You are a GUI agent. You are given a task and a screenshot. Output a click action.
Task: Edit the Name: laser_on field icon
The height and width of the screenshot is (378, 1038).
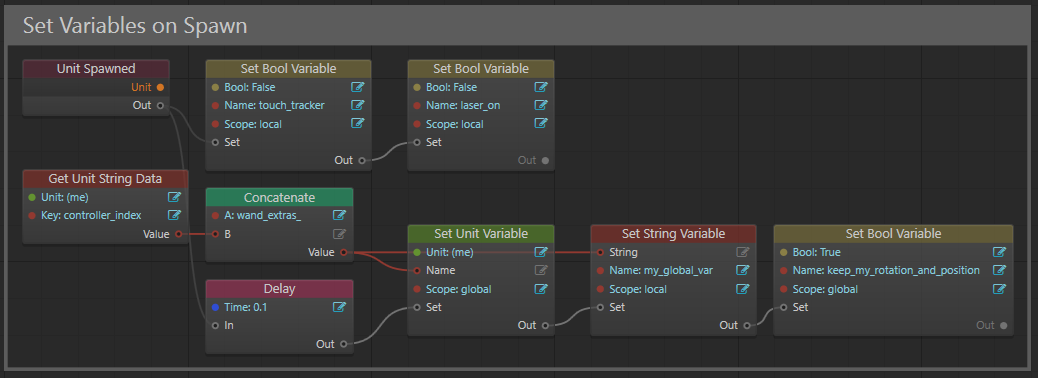pyautogui.click(x=541, y=105)
